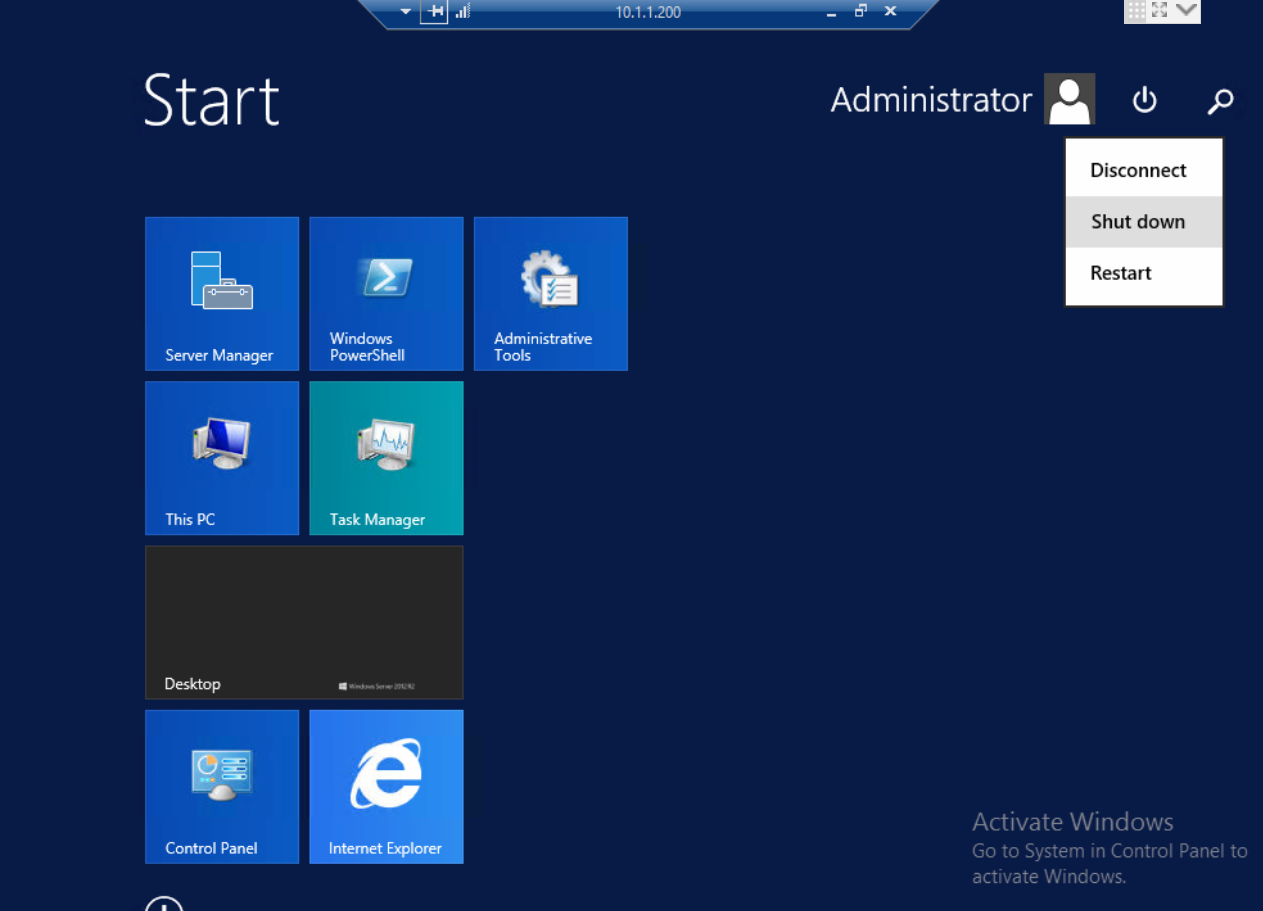Click the Administrator account picture
Screen dimensions: 1263x911
coord(1069,99)
